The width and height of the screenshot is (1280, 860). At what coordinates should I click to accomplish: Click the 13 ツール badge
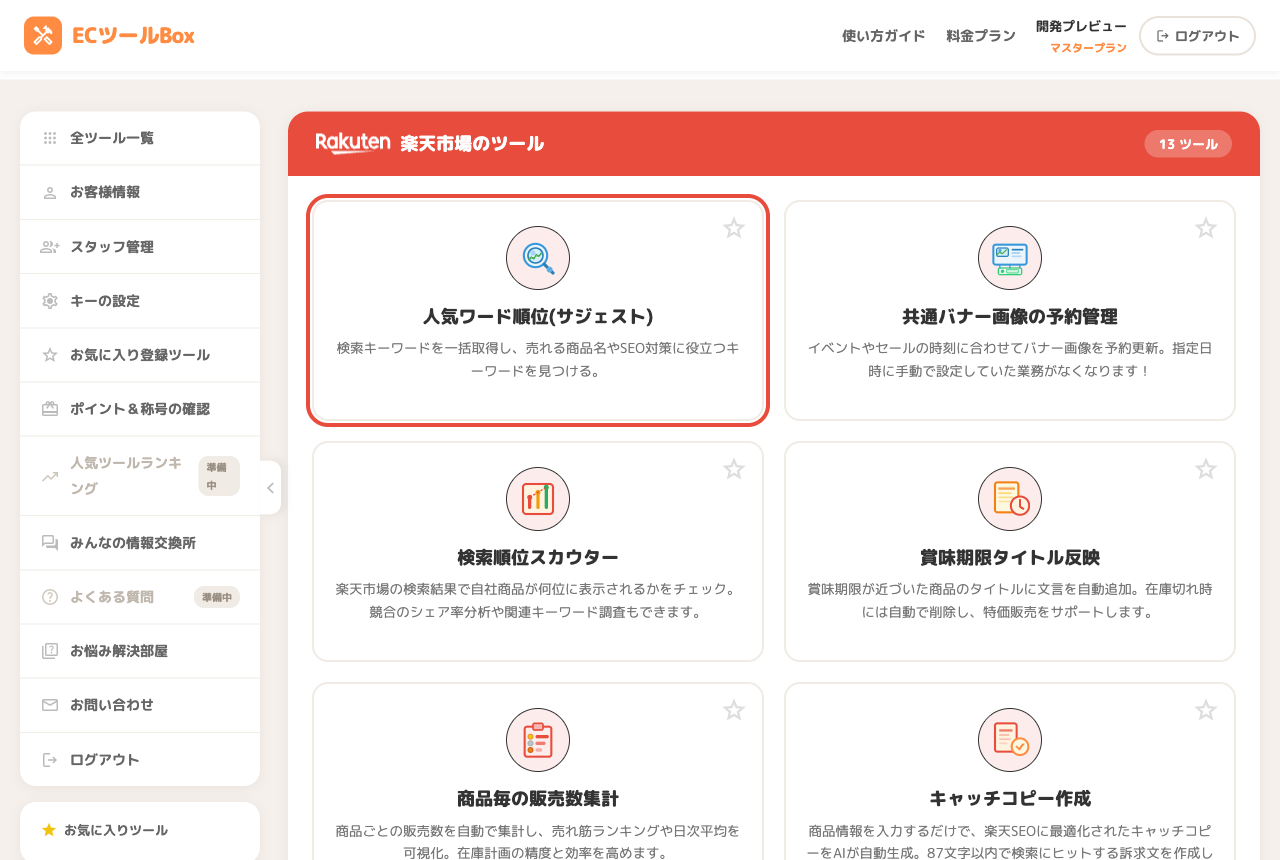point(1188,144)
